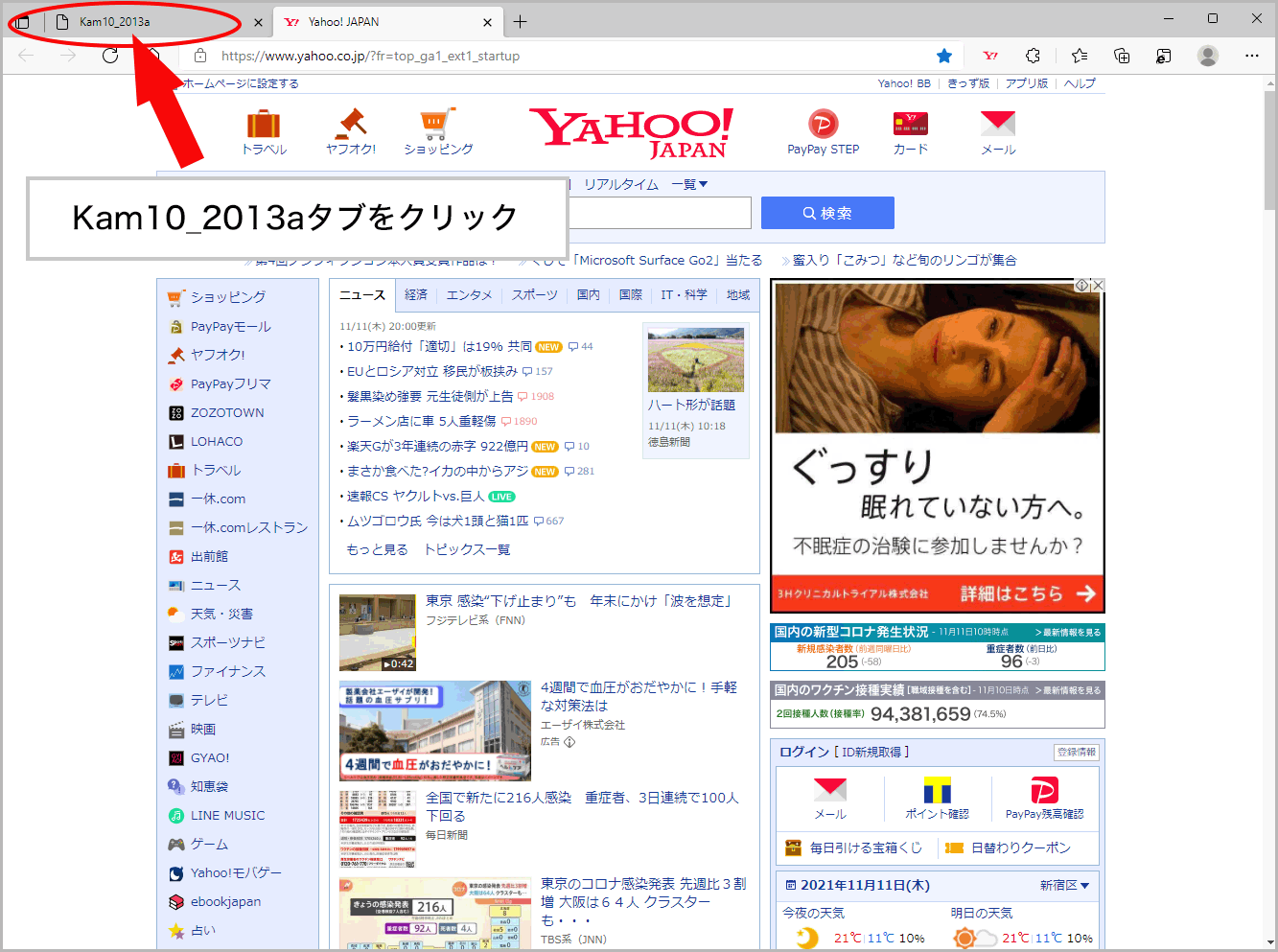View site information via the lock icon
The height and width of the screenshot is (952, 1278).
click(x=199, y=56)
